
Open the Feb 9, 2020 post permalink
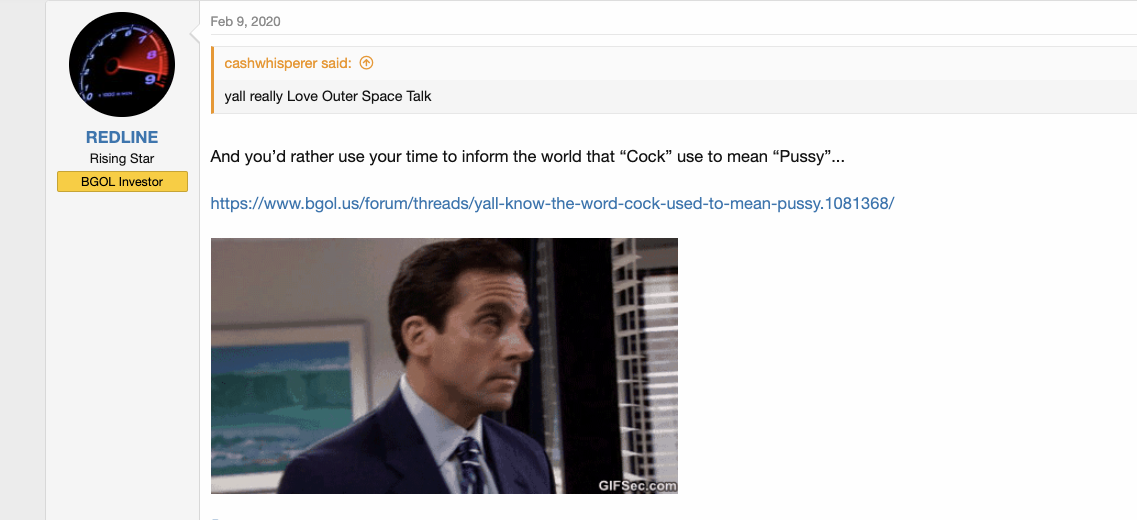(x=245, y=21)
